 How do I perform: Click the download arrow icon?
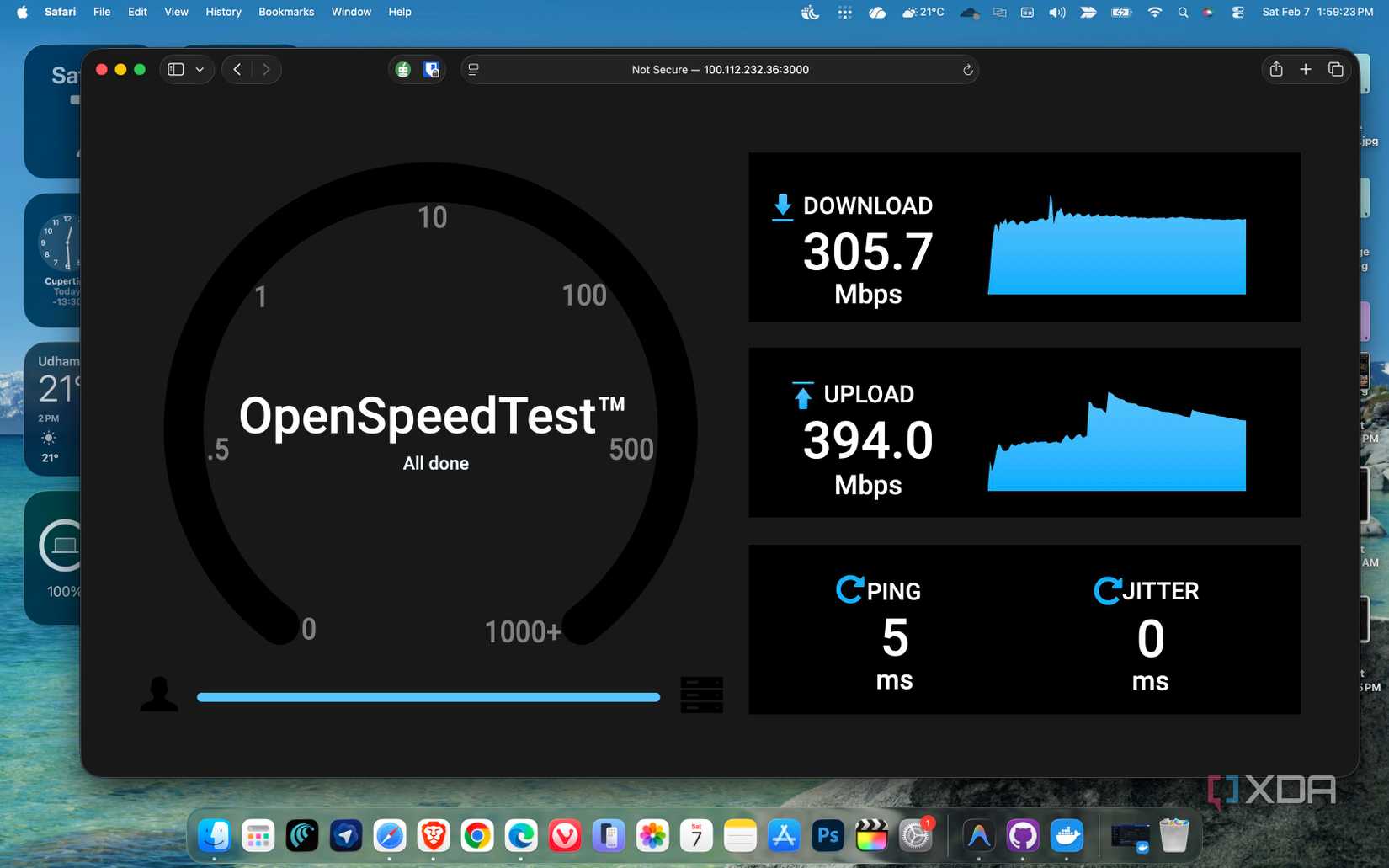783,207
